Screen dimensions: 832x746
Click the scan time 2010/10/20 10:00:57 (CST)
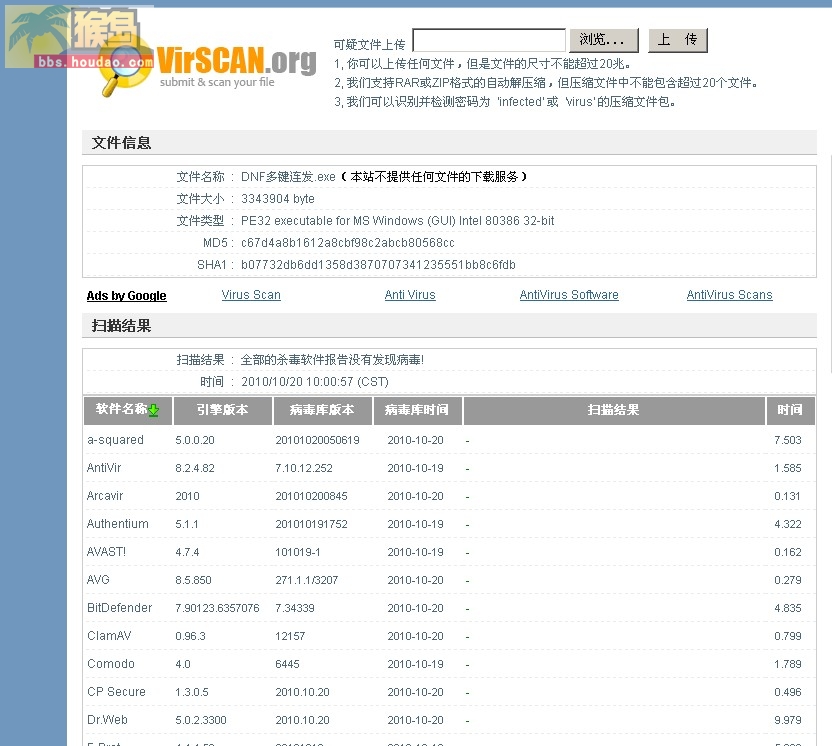point(315,382)
